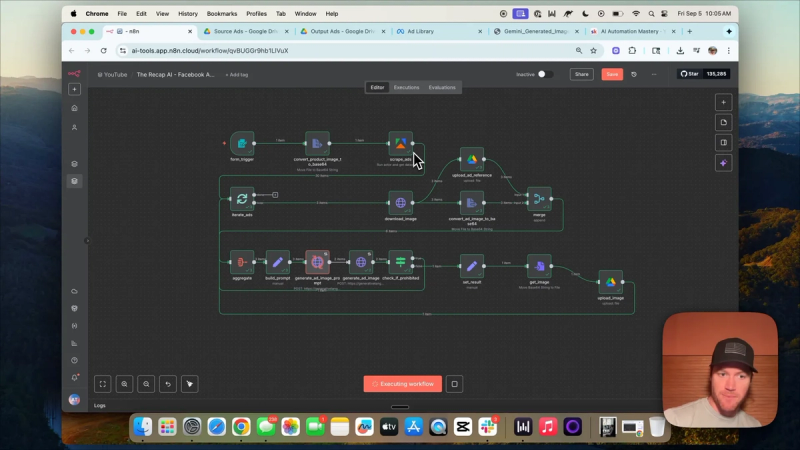Switch to the Editor tab
Image resolution: width=800 pixels, height=450 pixels.
[377, 87]
